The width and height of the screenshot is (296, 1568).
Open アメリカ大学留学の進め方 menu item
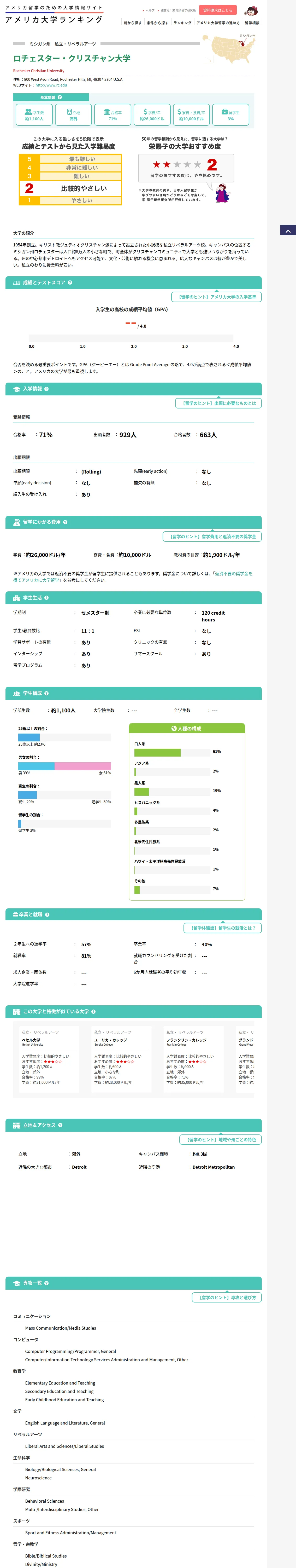point(218,23)
